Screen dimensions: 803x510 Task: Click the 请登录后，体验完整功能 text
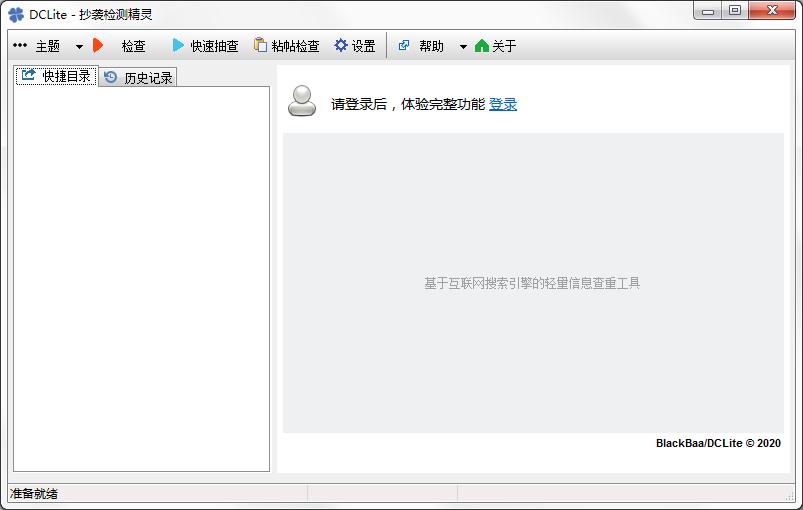click(408, 104)
